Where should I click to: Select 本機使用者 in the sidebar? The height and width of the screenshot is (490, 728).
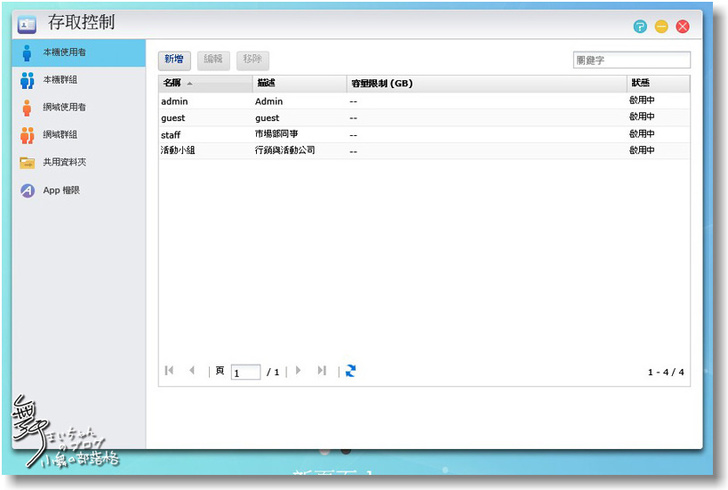point(62,52)
